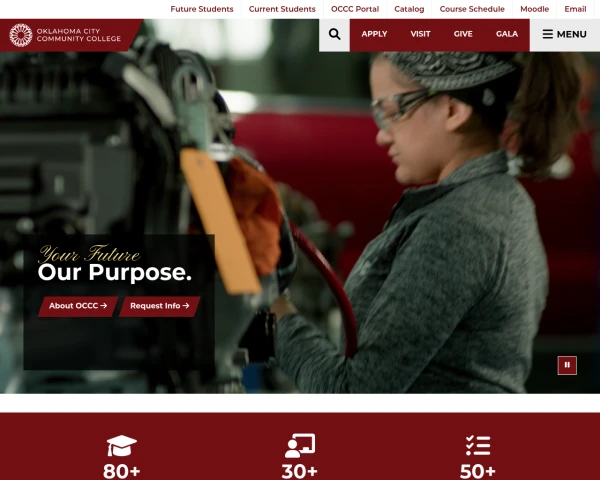This screenshot has height=480, width=600.
Task: Open the search magnifier icon
Action: 334,34
